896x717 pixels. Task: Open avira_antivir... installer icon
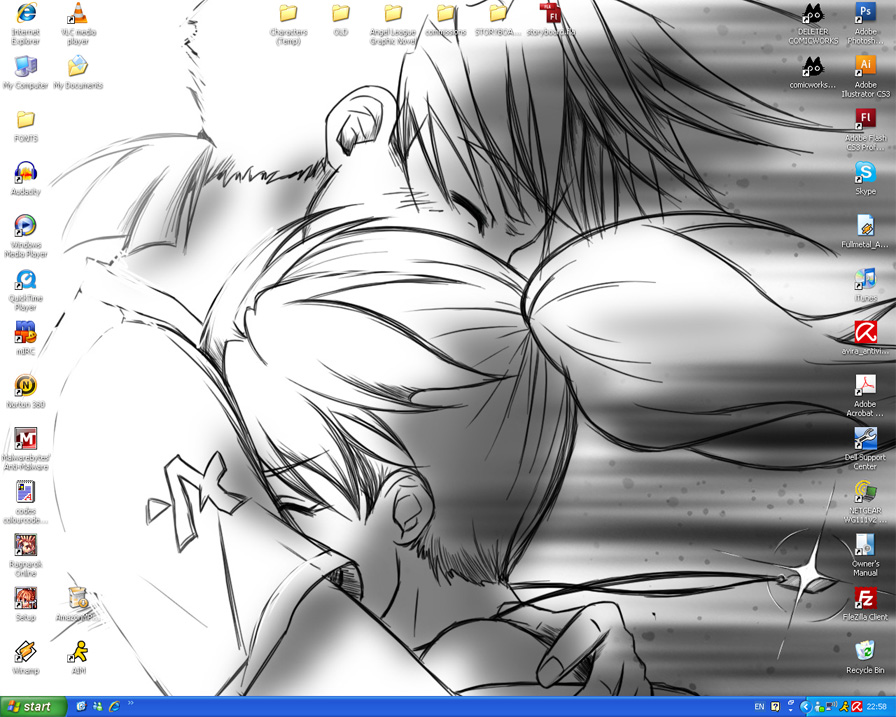pos(866,338)
